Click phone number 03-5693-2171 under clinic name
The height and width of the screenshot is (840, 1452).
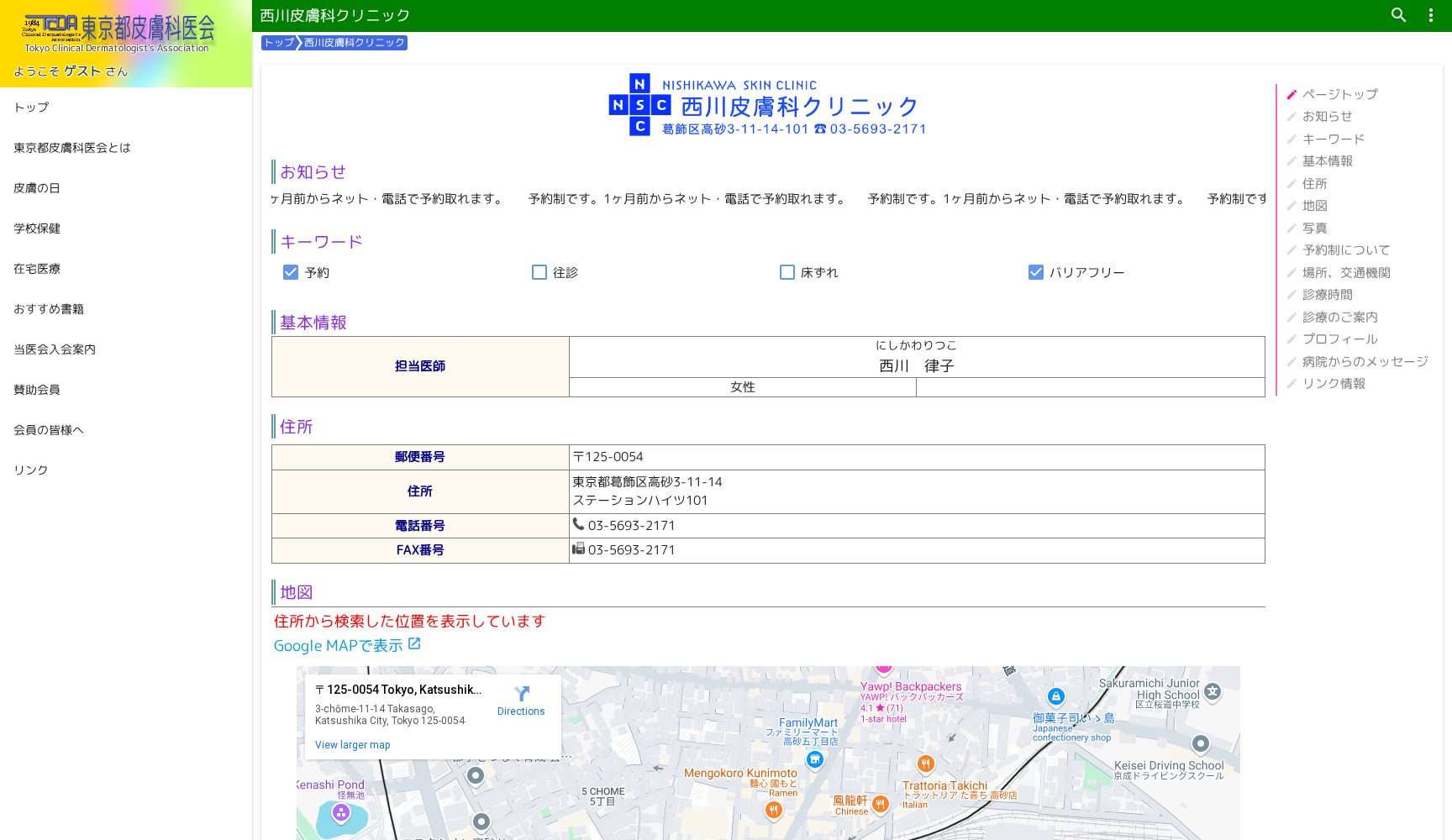[877, 129]
